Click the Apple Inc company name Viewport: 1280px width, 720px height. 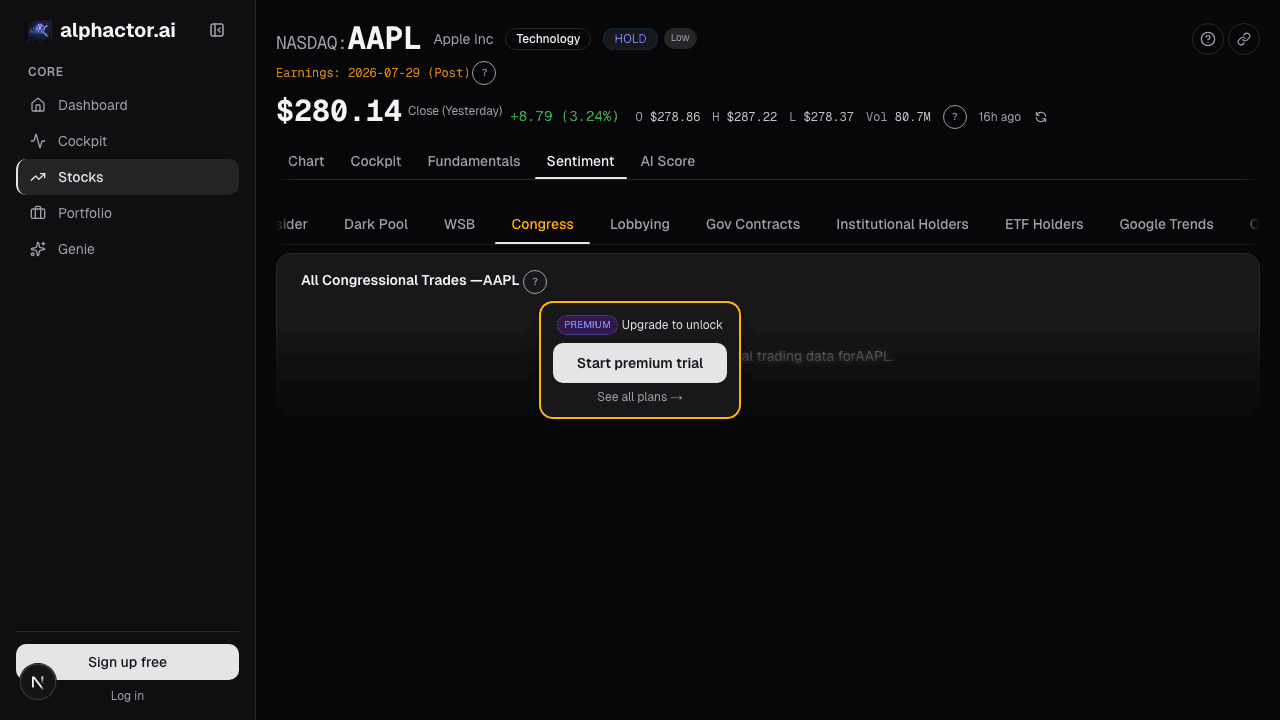(x=463, y=39)
